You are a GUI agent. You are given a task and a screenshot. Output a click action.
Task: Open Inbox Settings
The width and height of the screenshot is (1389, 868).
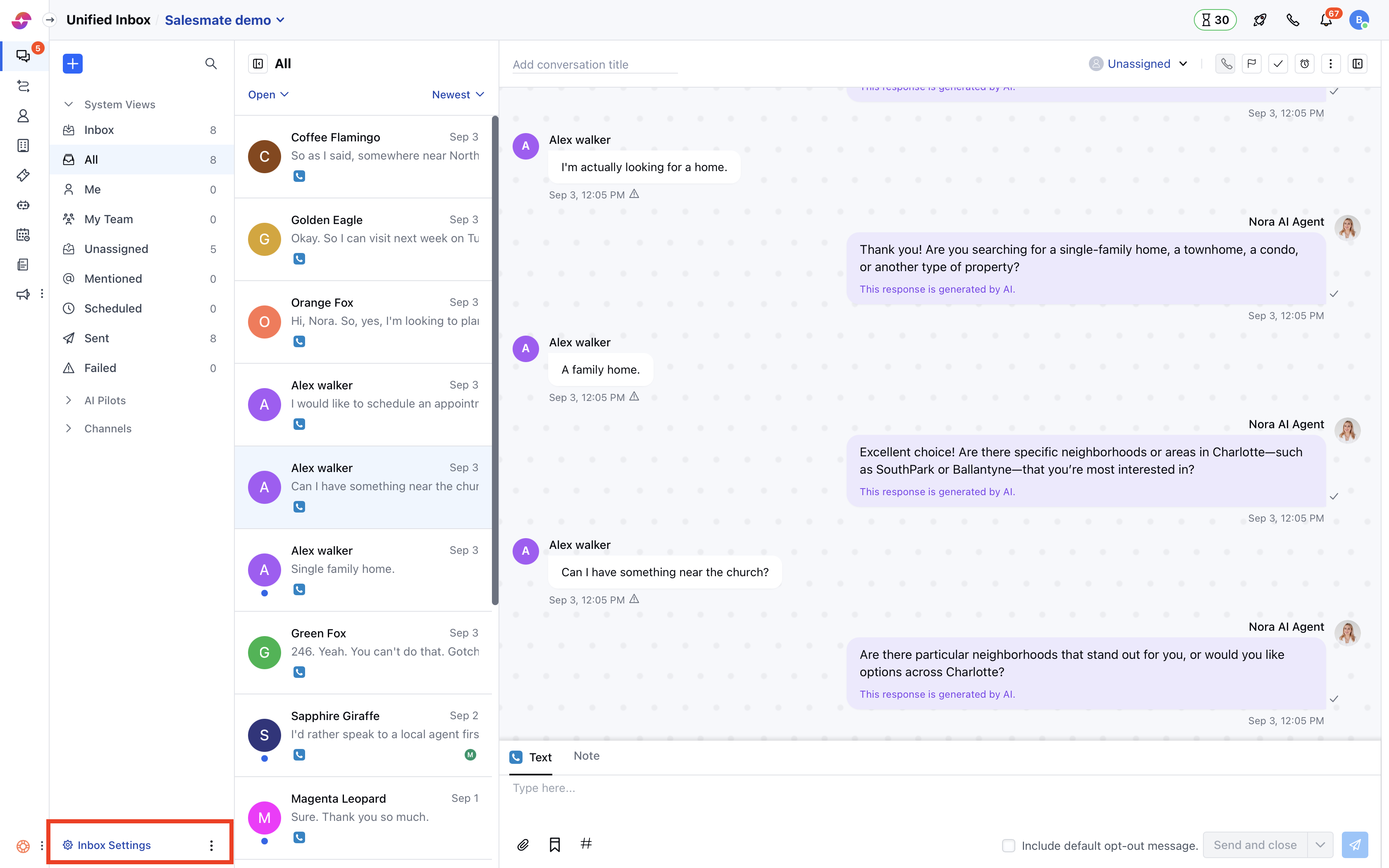[112, 844]
